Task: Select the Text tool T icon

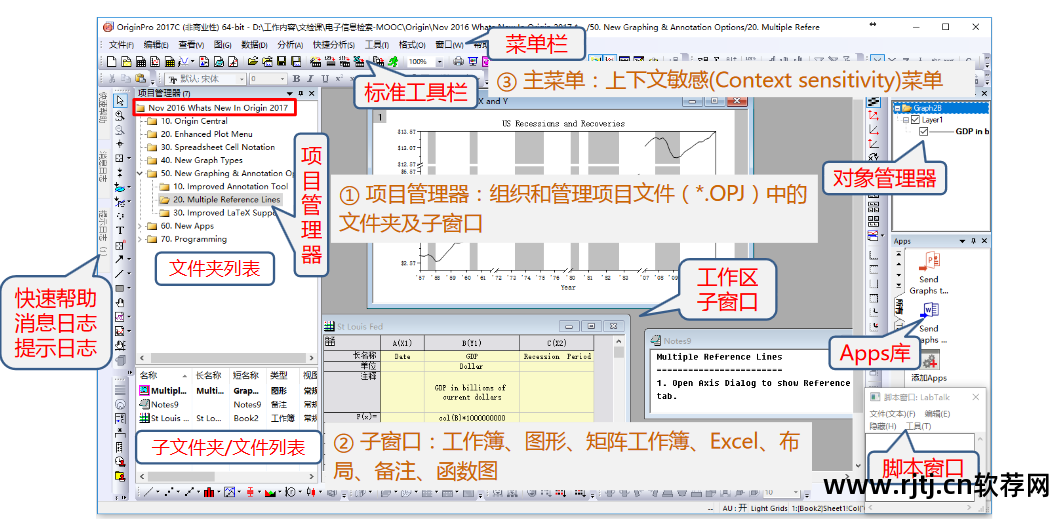Action: 120,230
